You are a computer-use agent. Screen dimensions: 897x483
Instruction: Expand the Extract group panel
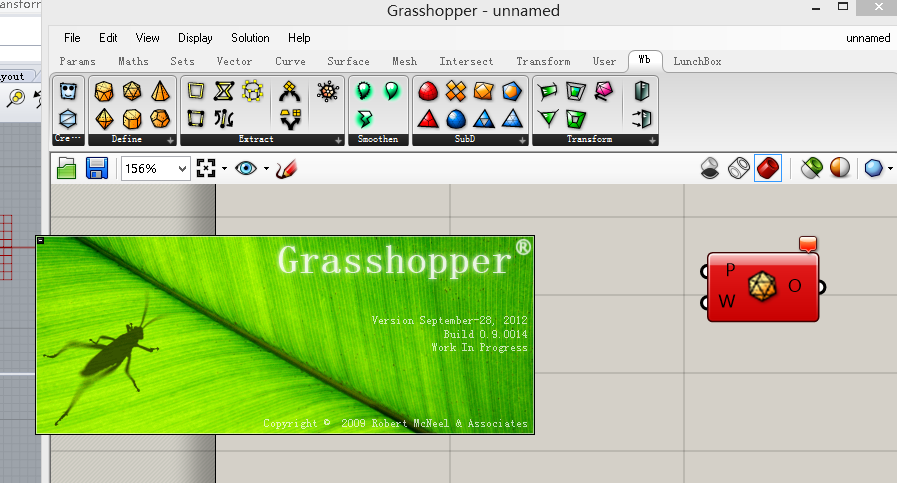339,140
